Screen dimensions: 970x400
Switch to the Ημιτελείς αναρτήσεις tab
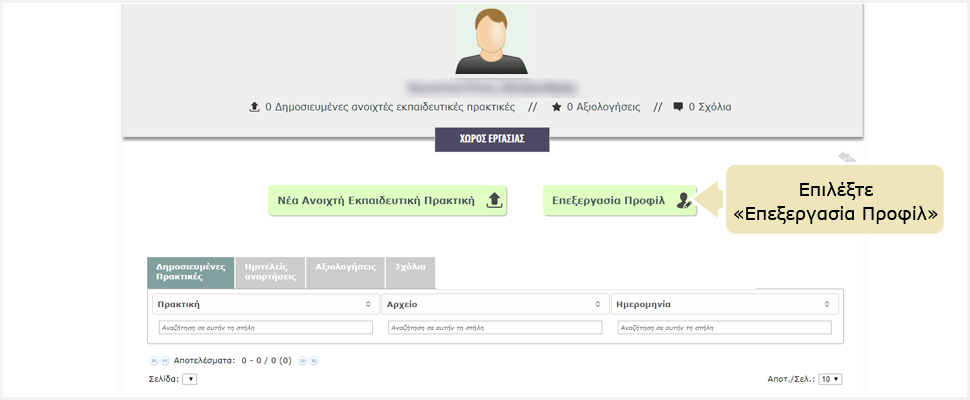269,273
